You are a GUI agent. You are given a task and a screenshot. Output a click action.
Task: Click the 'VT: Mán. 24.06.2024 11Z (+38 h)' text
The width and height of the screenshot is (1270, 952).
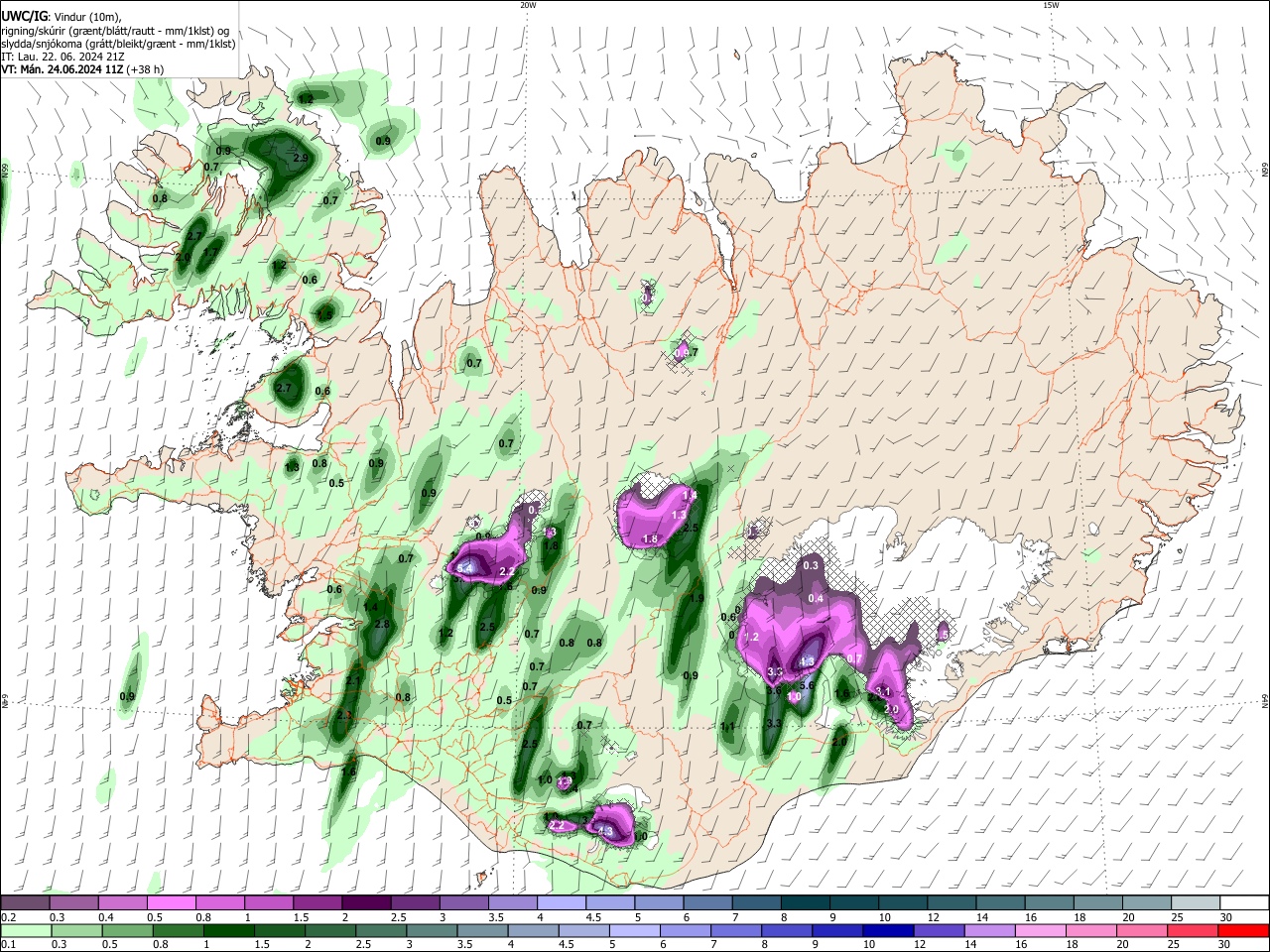(x=82, y=69)
